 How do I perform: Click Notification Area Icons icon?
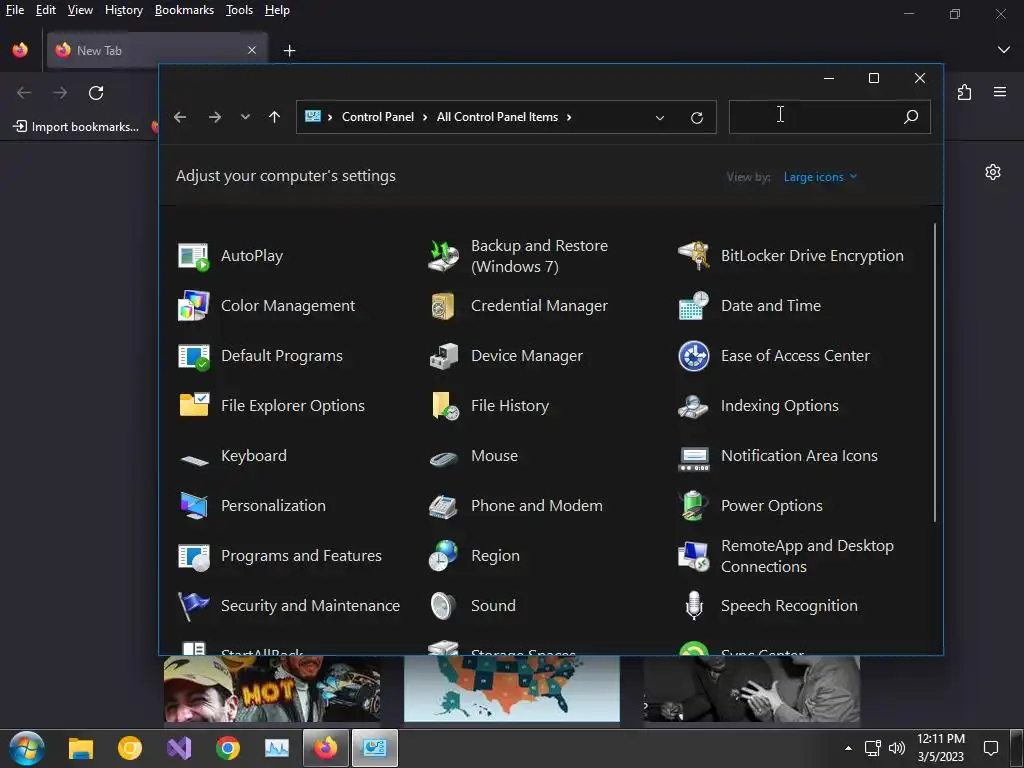694,458
